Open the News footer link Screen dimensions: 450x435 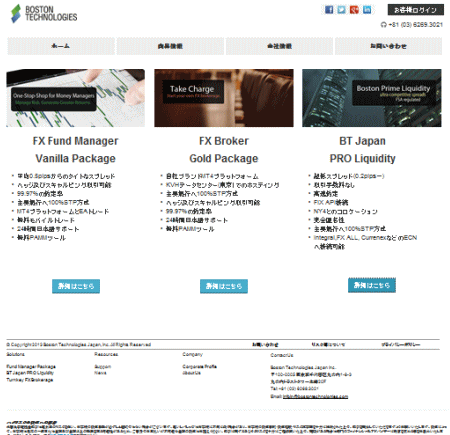[x=100, y=373]
